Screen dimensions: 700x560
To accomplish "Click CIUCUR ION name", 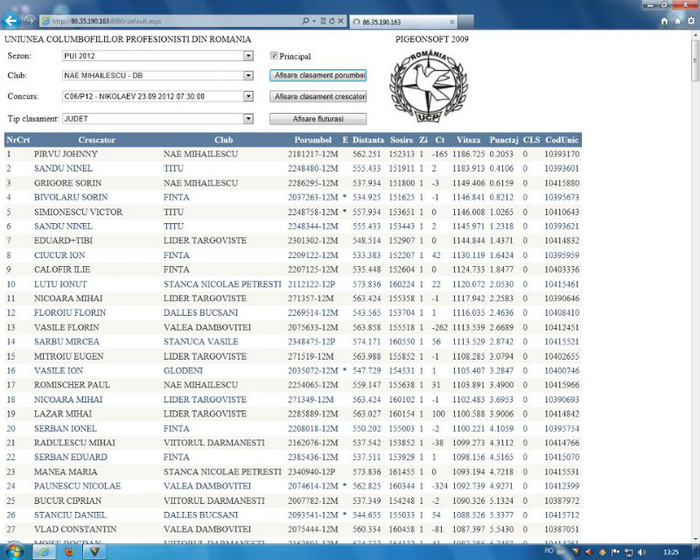I will [59, 255].
